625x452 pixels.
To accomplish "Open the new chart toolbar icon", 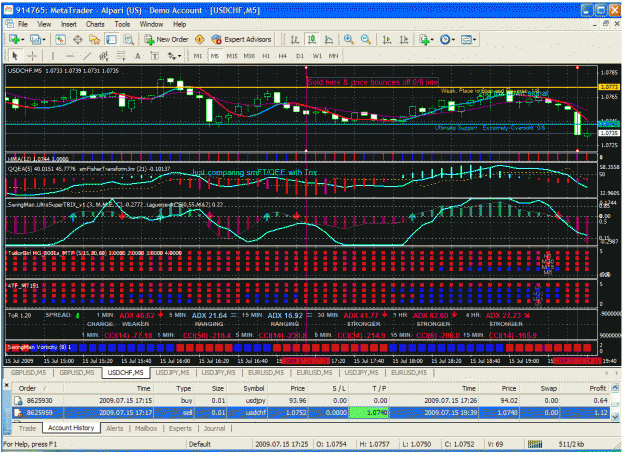I will pyautogui.click(x=14, y=39).
